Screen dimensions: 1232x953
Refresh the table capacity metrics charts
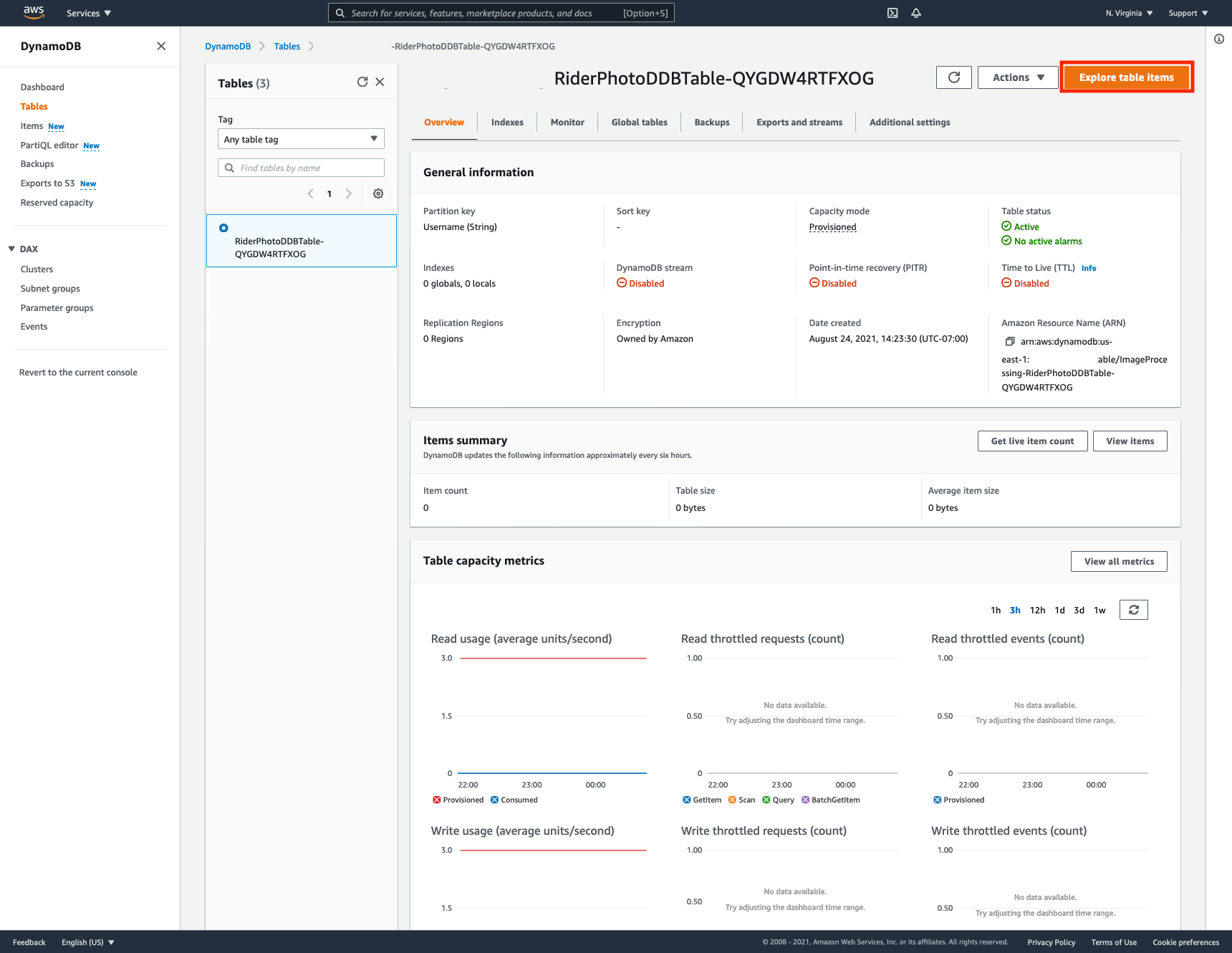pos(1134,610)
